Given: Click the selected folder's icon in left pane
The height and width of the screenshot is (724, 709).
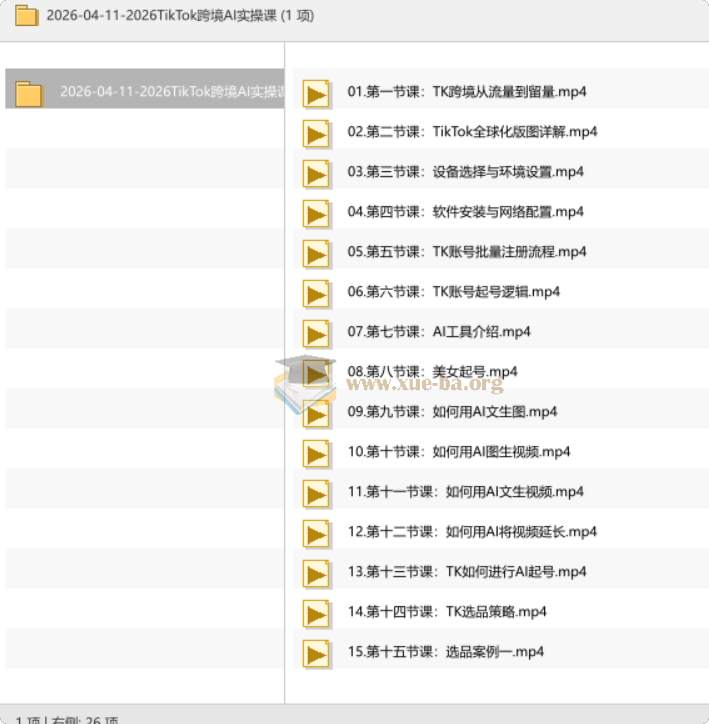Looking at the screenshot, I should pyautogui.click(x=29, y=94).
